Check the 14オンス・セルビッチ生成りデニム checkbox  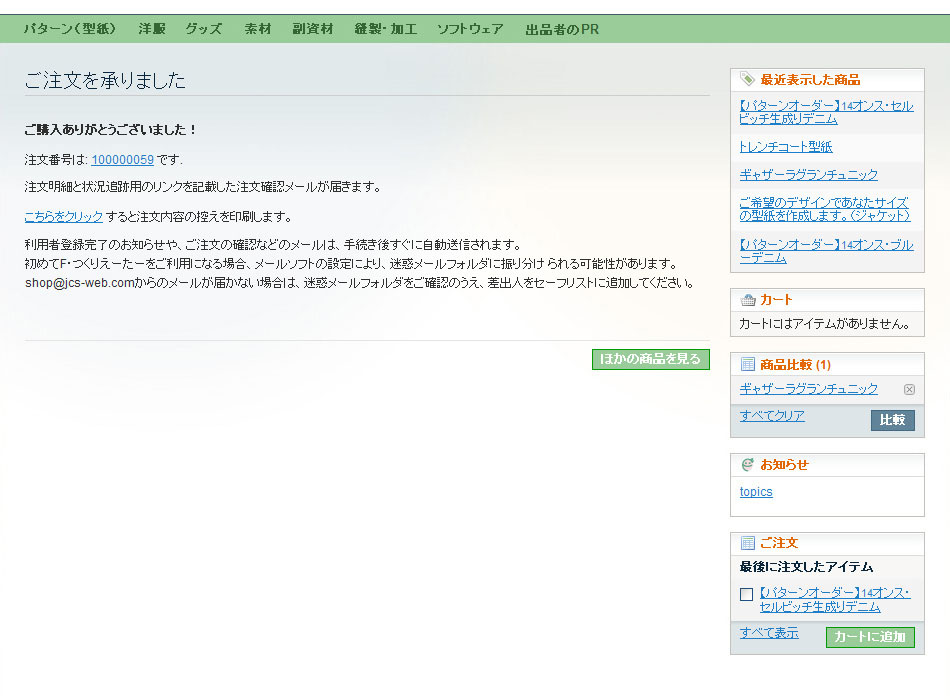(746, 595)
